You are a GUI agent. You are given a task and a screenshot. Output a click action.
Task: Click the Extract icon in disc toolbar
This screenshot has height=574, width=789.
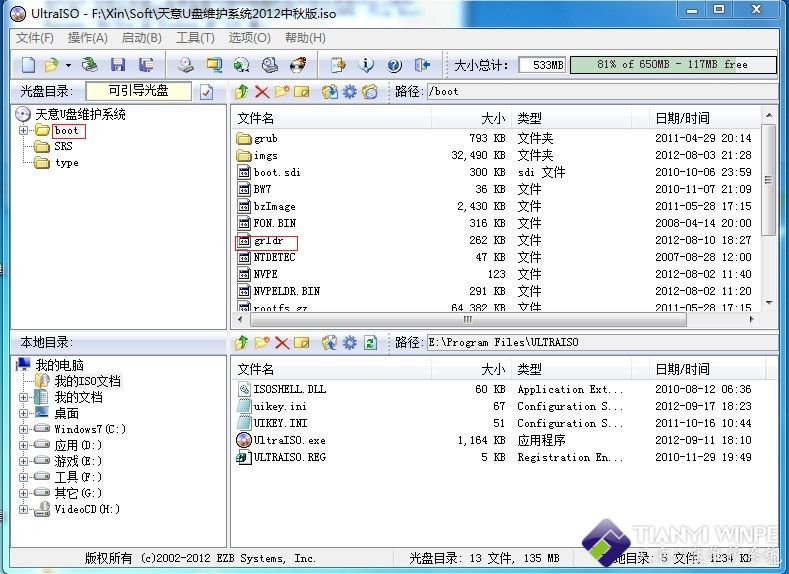tap(330, 92)
